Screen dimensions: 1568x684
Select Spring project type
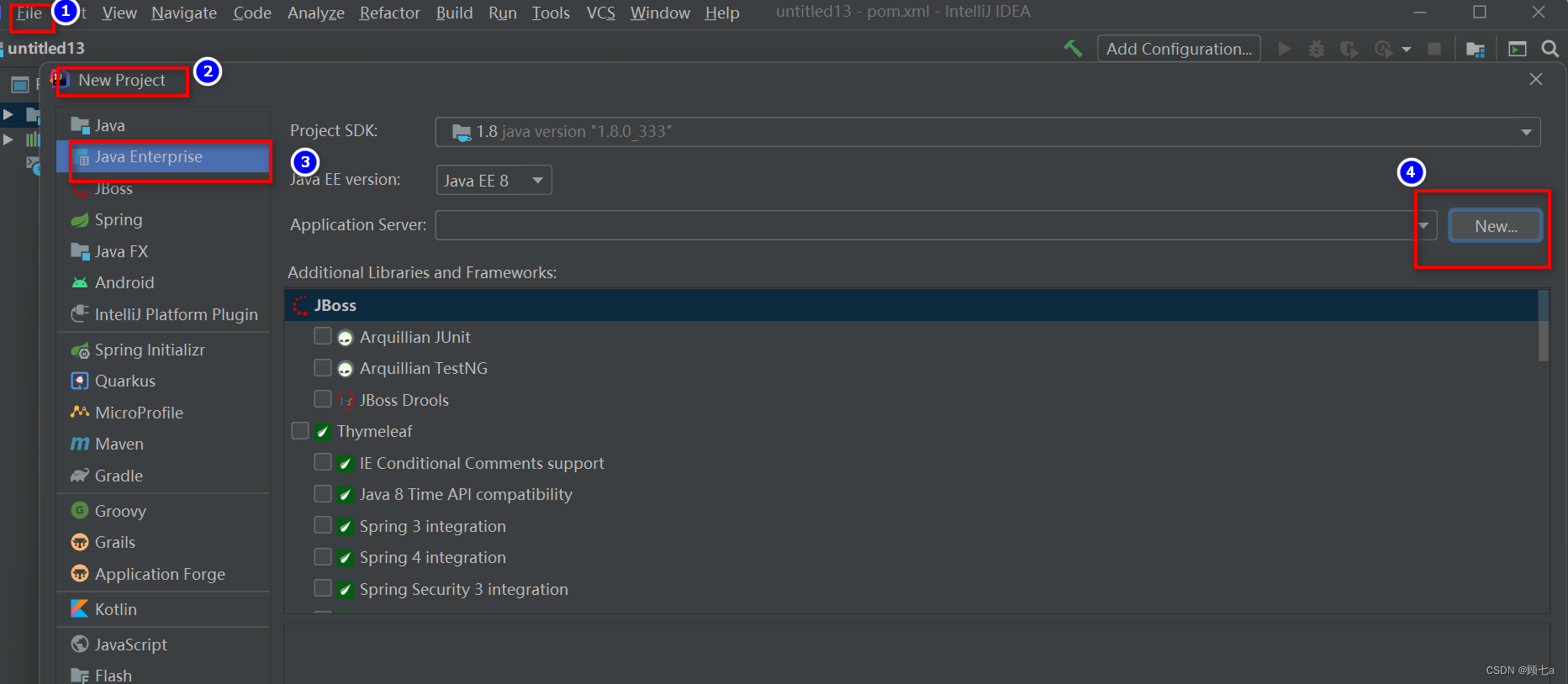pyautogui.click(x=163, y=219)
